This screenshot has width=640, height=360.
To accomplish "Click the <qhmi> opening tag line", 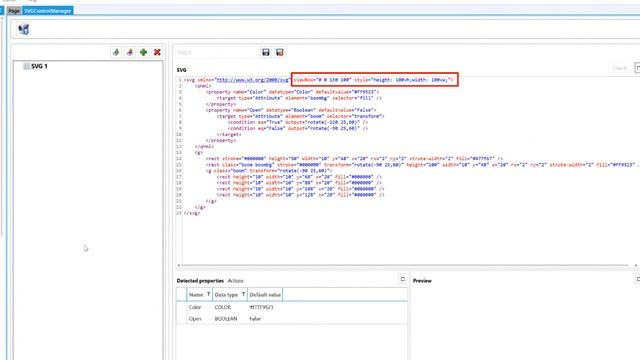I will pos(203,86).
